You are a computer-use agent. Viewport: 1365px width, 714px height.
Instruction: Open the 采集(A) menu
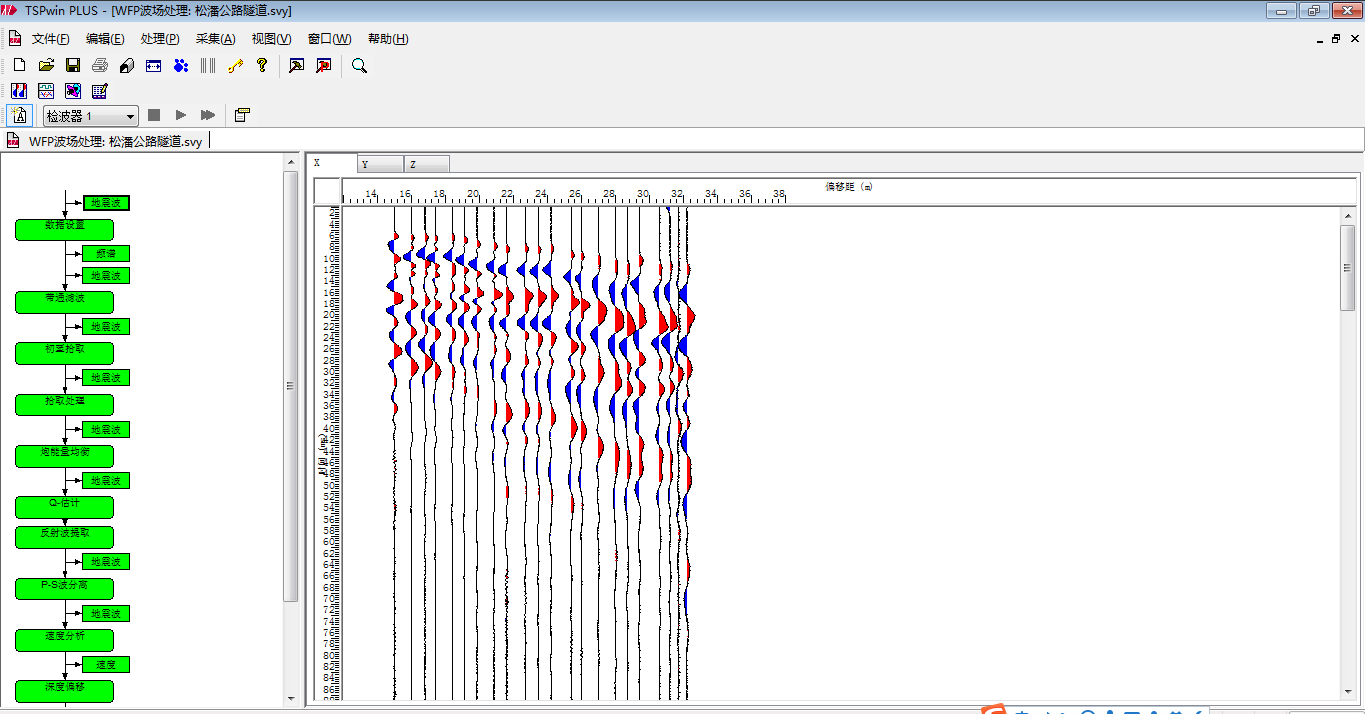click(x=215, y=39)
